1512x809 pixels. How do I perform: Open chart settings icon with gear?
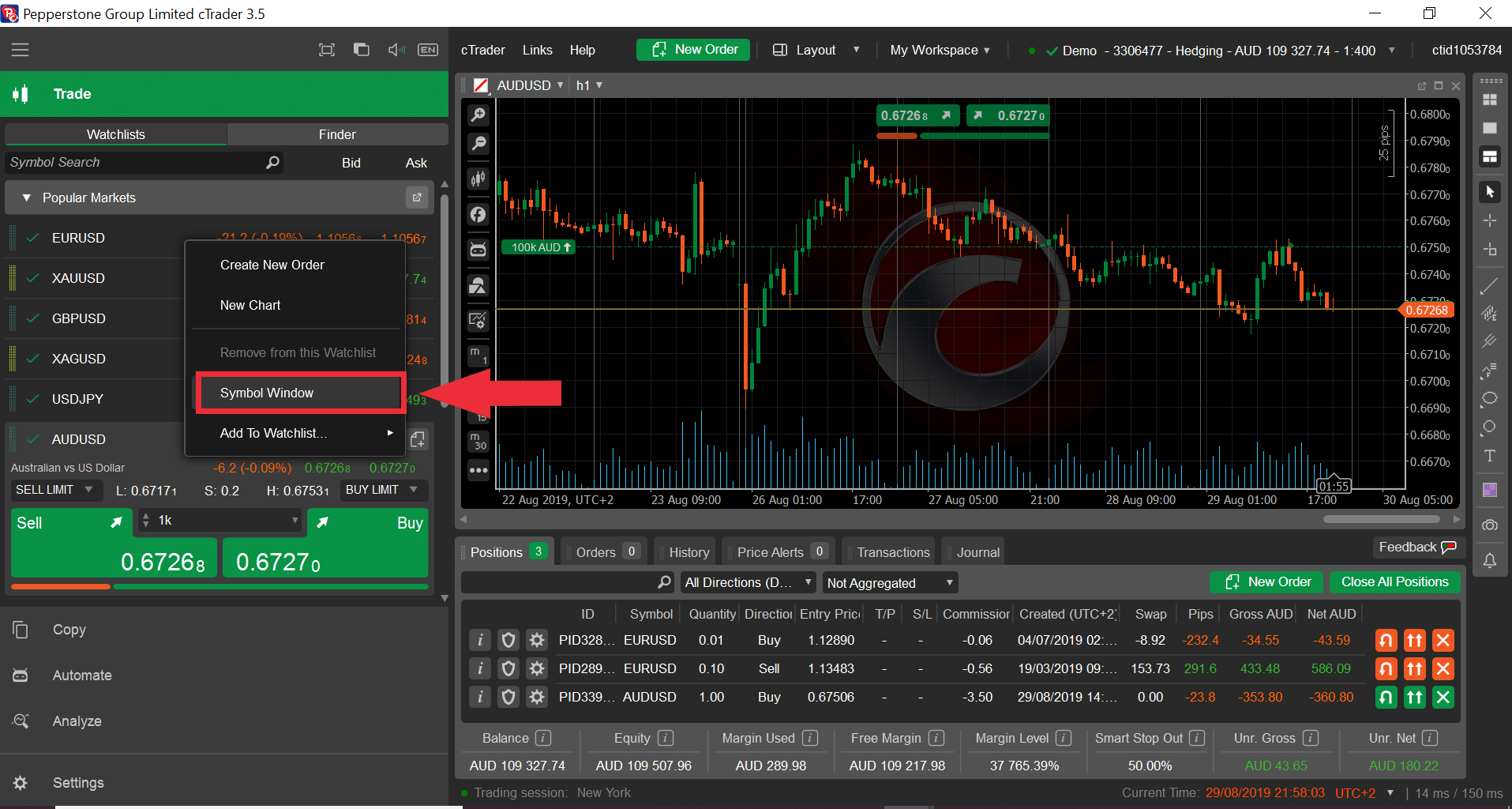478,321
